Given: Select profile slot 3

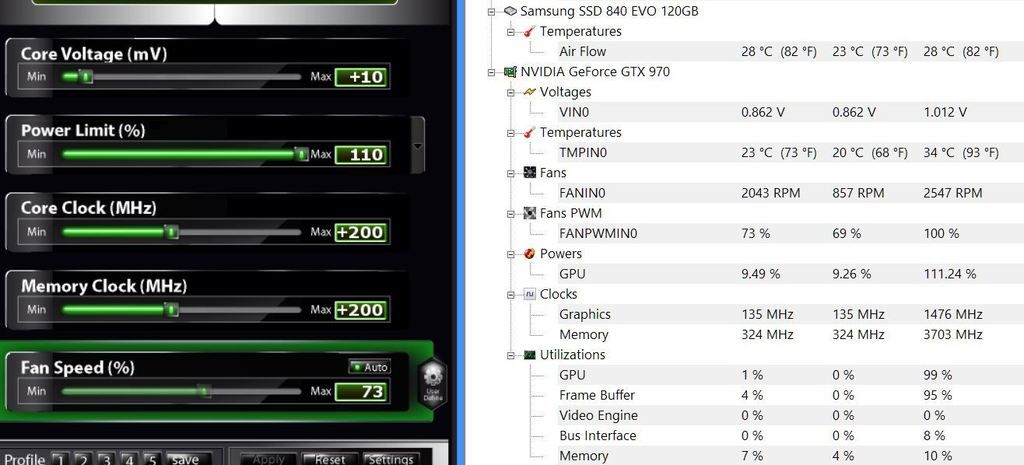Looking at the screenshot, I should tap(106, 459).
